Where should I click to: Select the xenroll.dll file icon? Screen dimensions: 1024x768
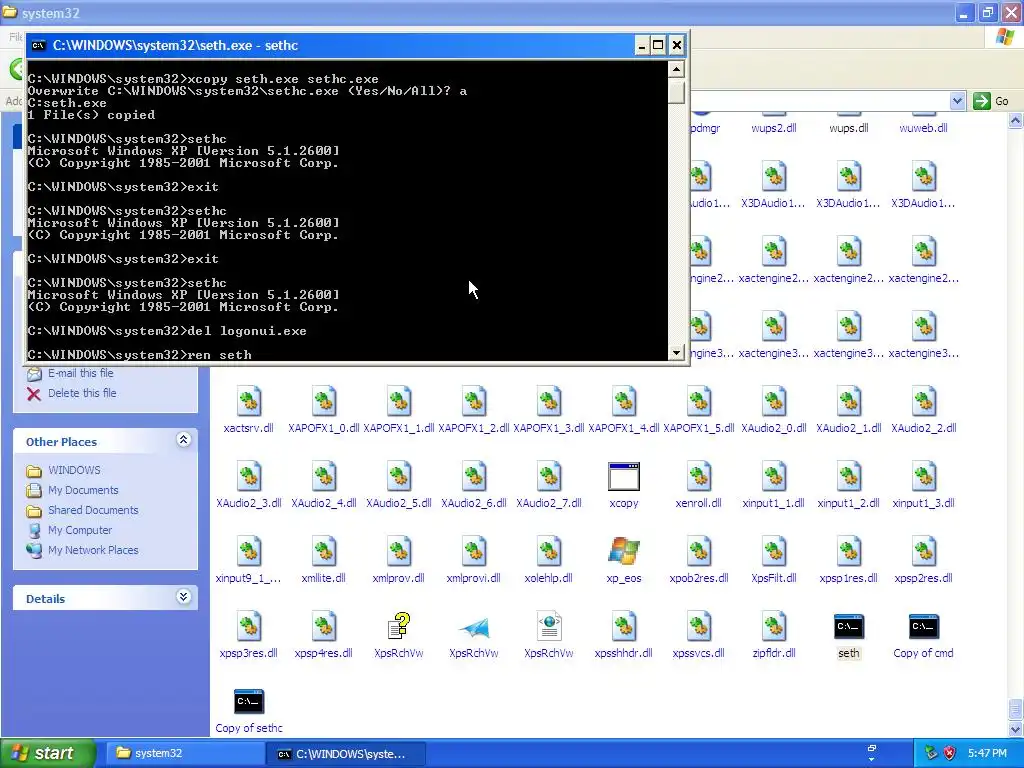(699, 477)
